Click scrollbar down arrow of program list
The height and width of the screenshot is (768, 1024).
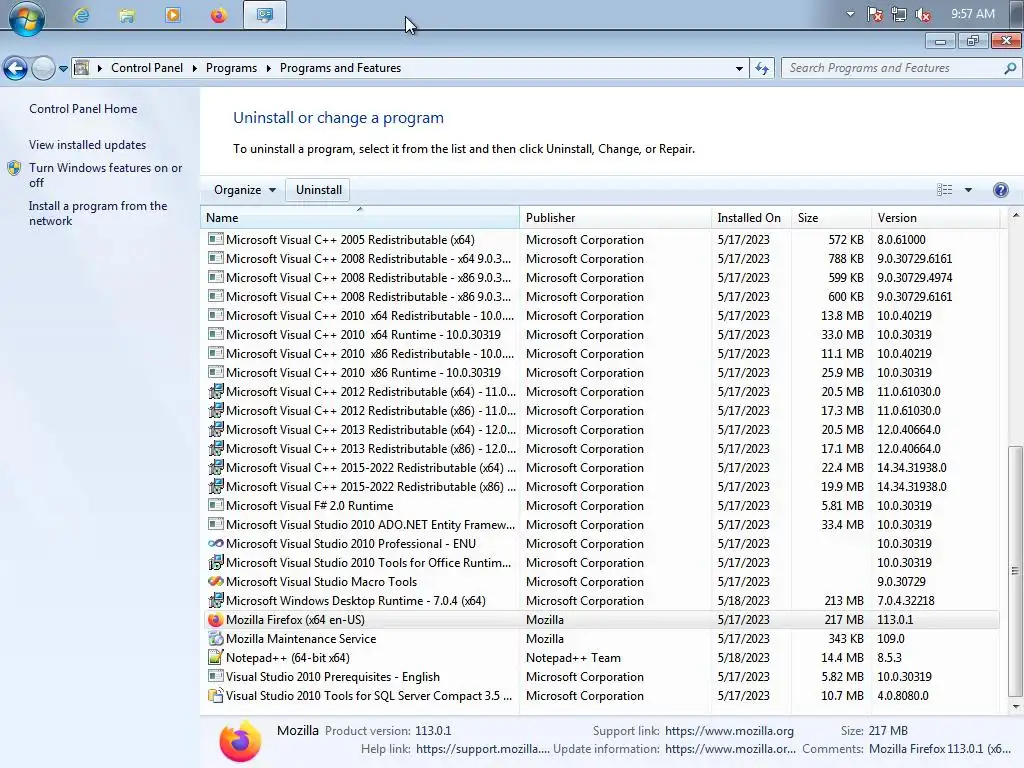pos(1016,707)
